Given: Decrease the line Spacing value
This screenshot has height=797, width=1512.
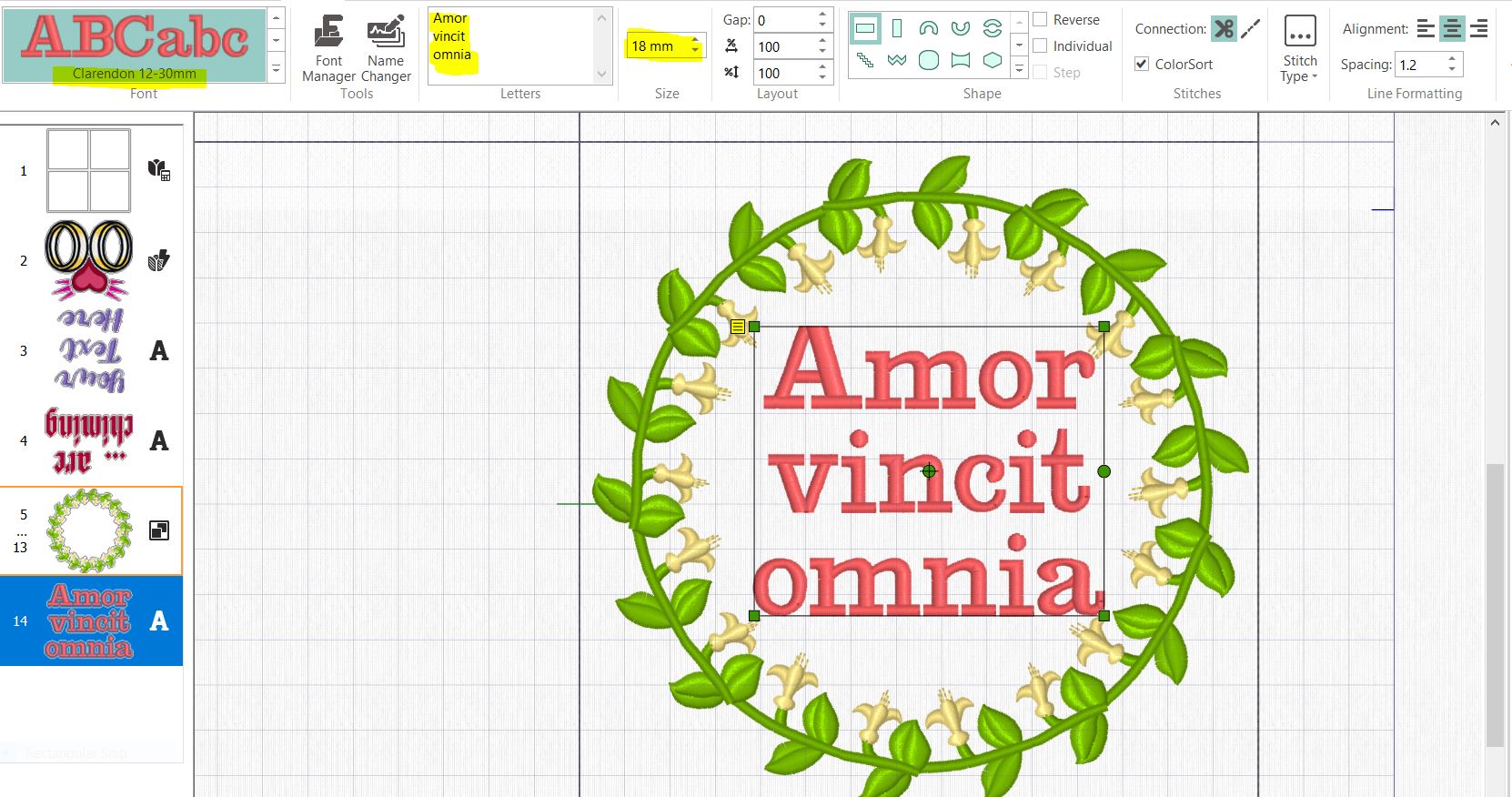Looking at the screenshot, I should tap(1452, 69).
